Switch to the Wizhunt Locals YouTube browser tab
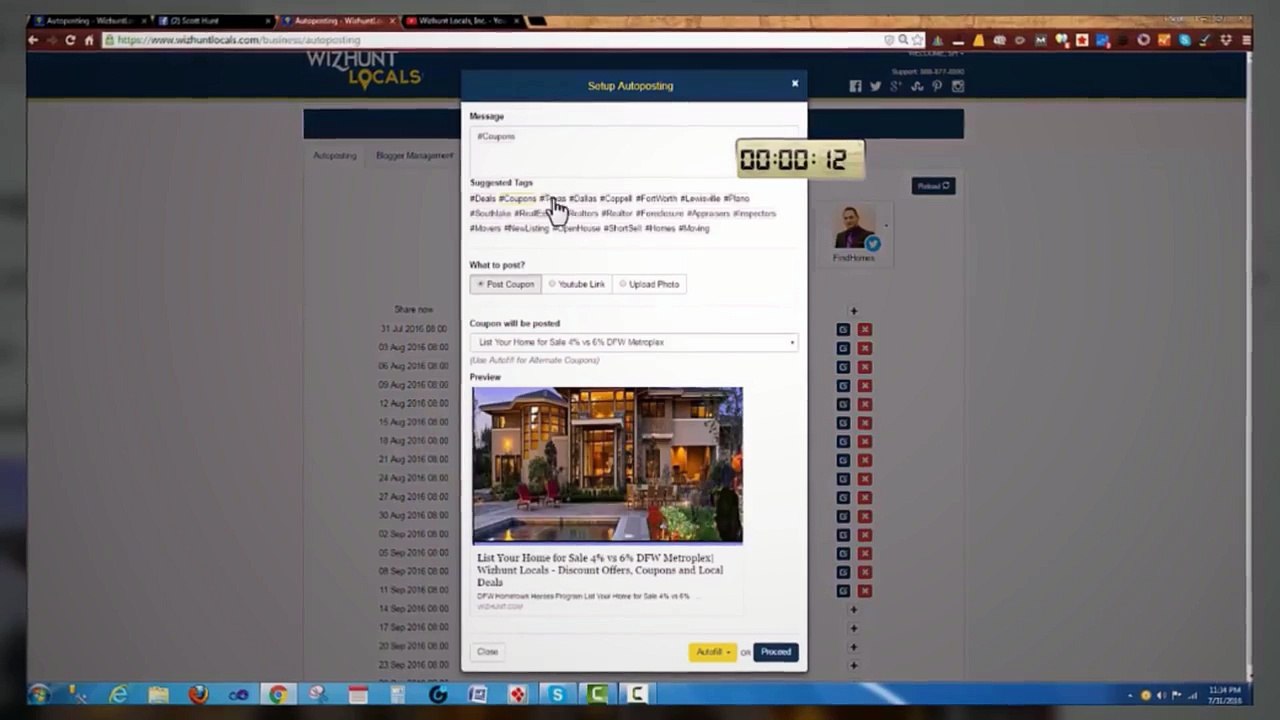 click(461, 20)
